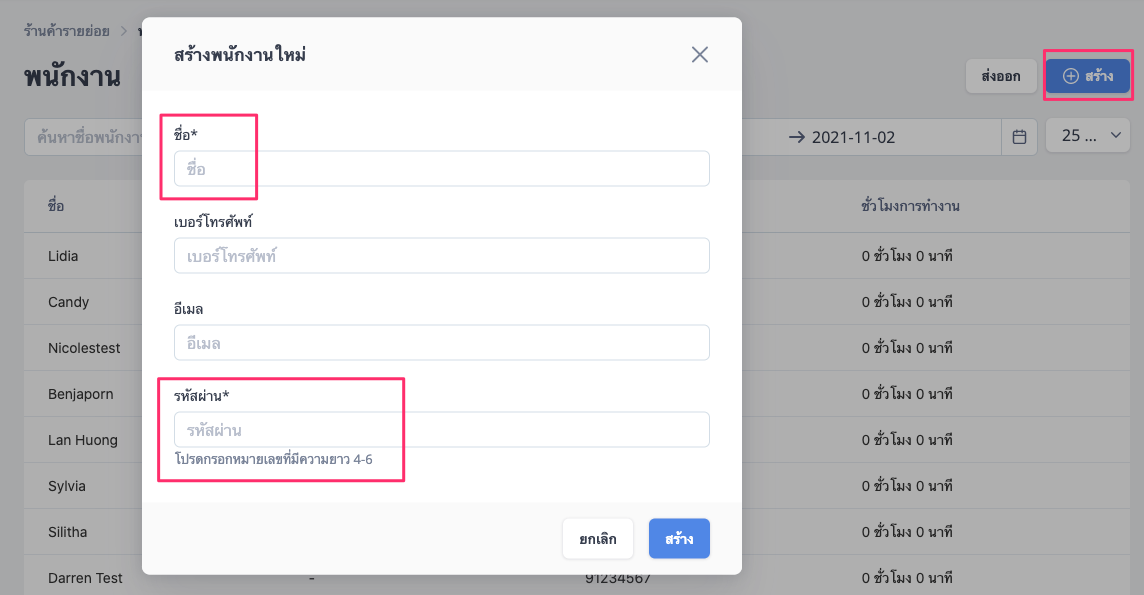The image size is (1144, 595).
Task: Expand the 25 per page dropdown
Action: point(1088,136)
